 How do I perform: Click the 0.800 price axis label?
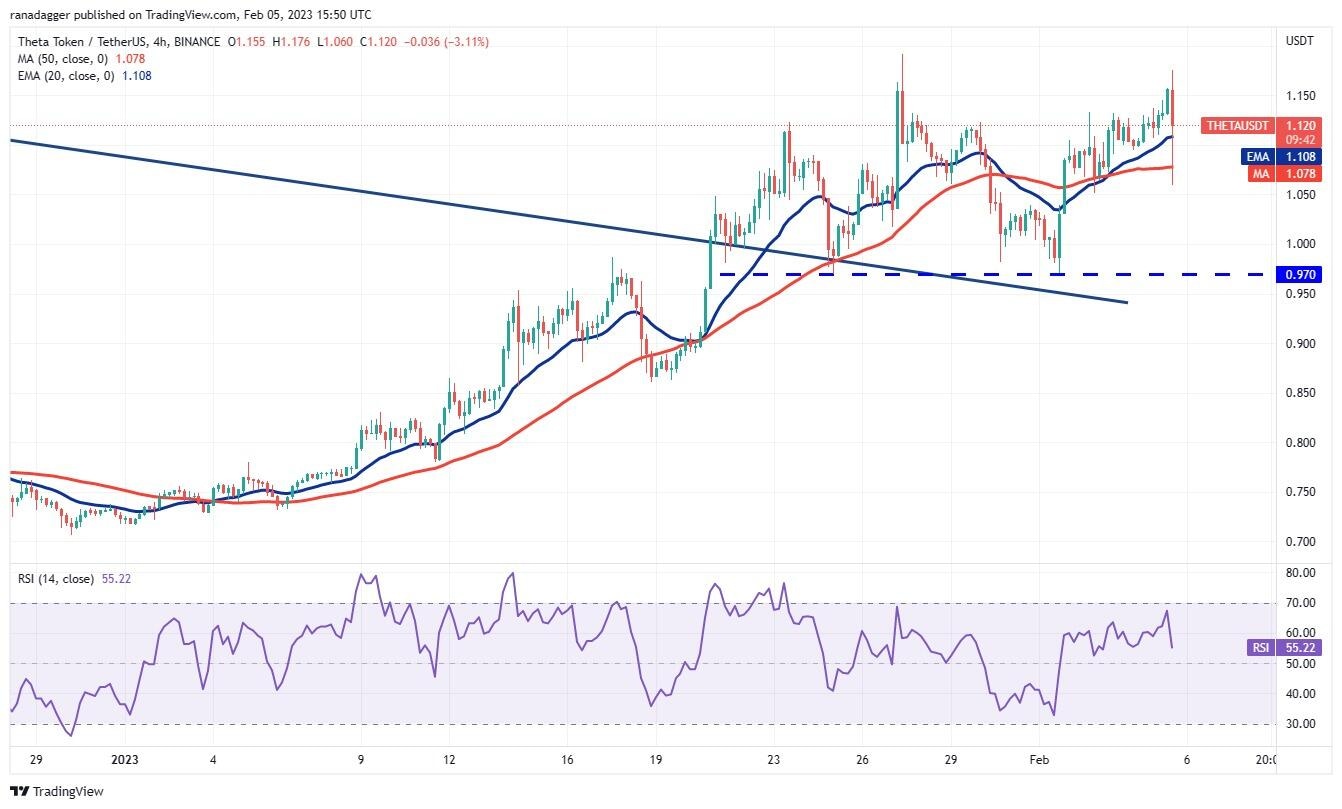[1300, 443]
